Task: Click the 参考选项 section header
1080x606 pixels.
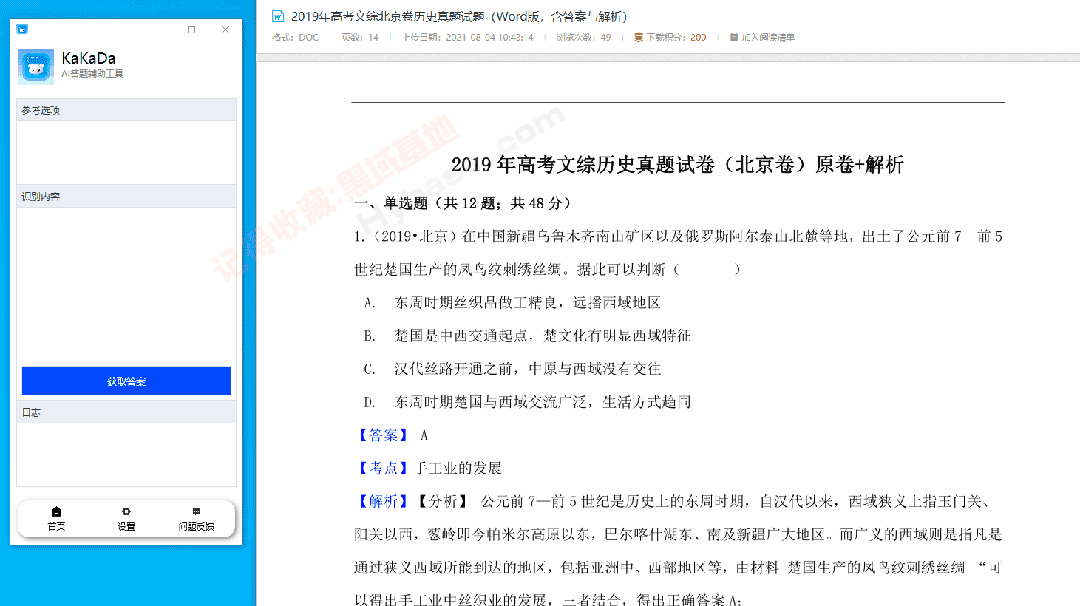Action: [126, 110]
